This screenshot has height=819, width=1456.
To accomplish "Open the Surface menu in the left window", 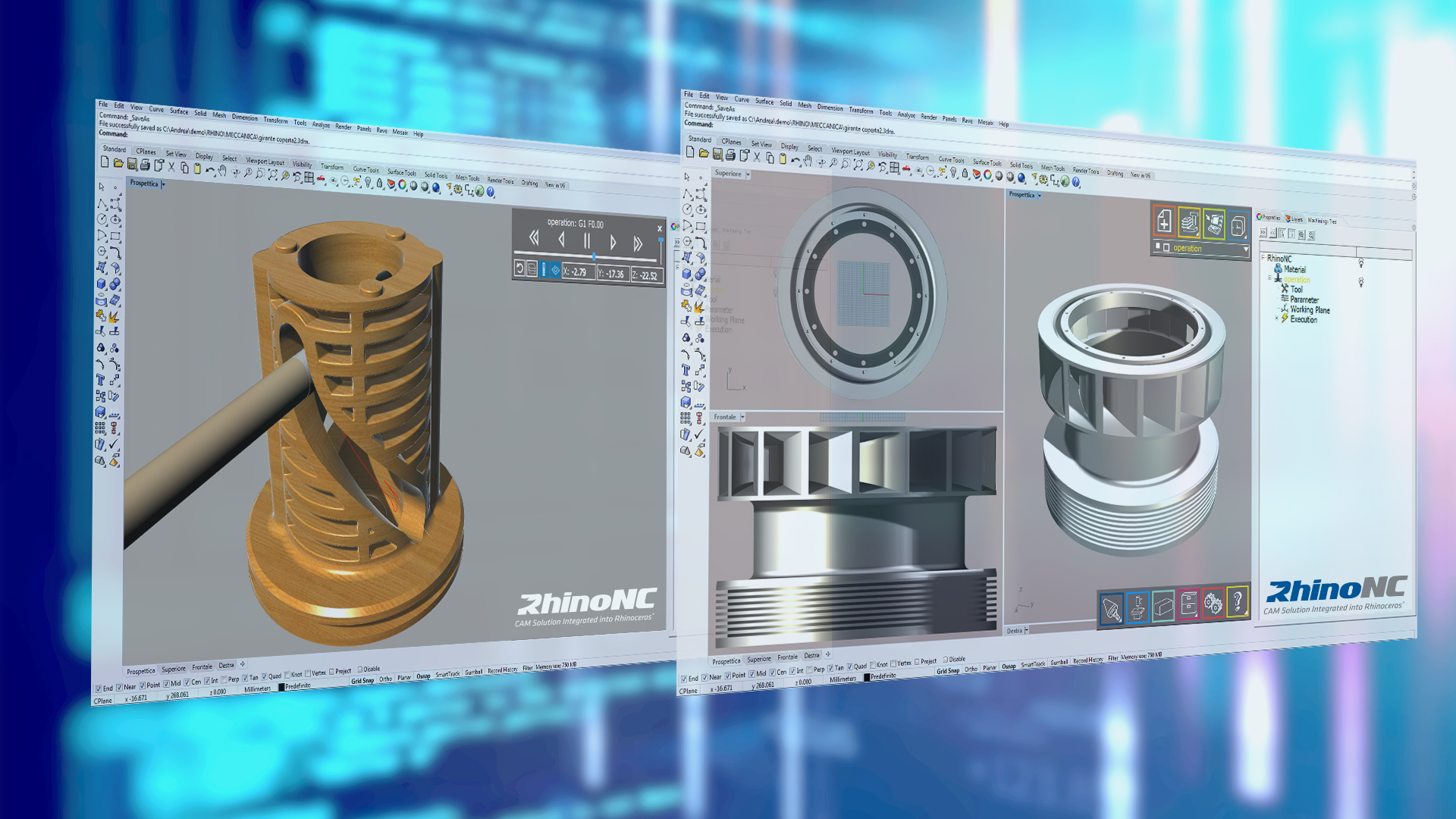I will [179, 111].
